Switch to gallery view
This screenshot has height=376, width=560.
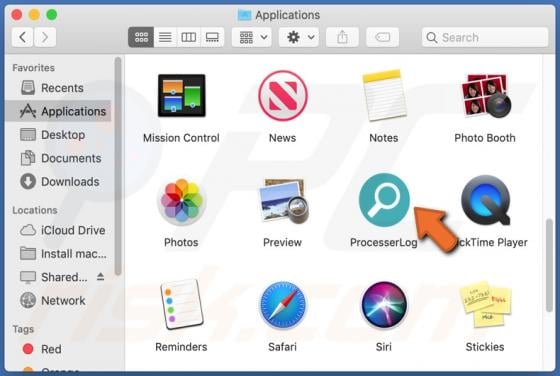[212, 37]
